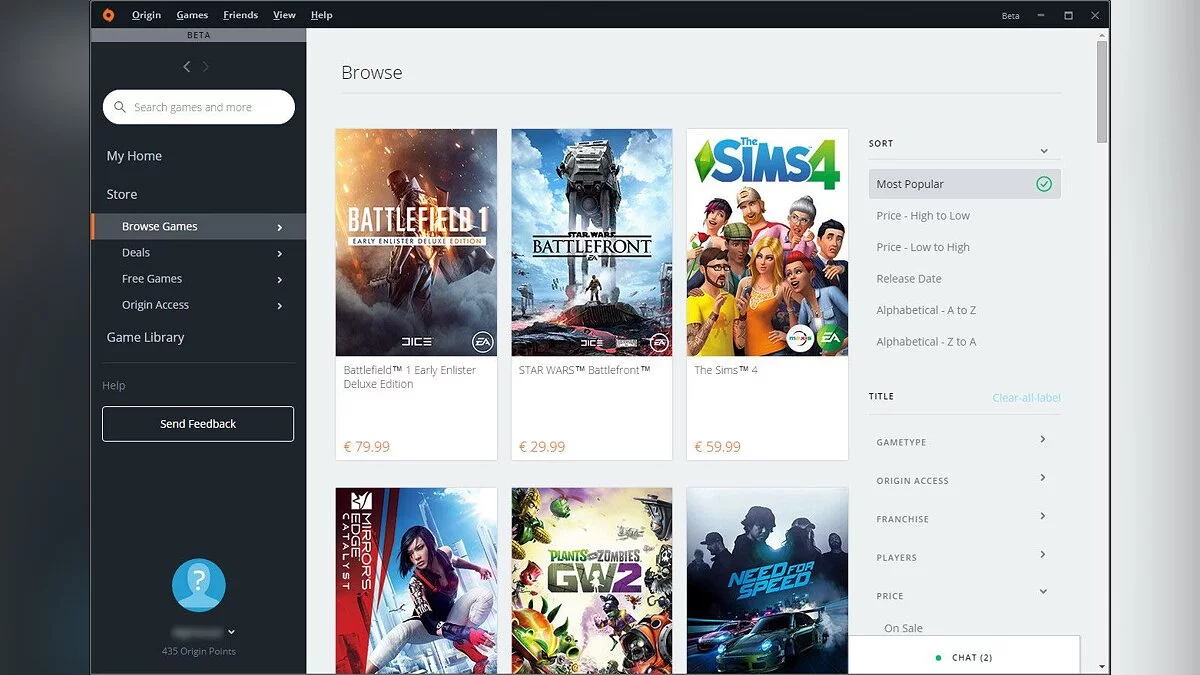This screenshot has width=1200, height=675.
Task: Expand Browse Games submenu arrow
Action: tap(279, 227)
